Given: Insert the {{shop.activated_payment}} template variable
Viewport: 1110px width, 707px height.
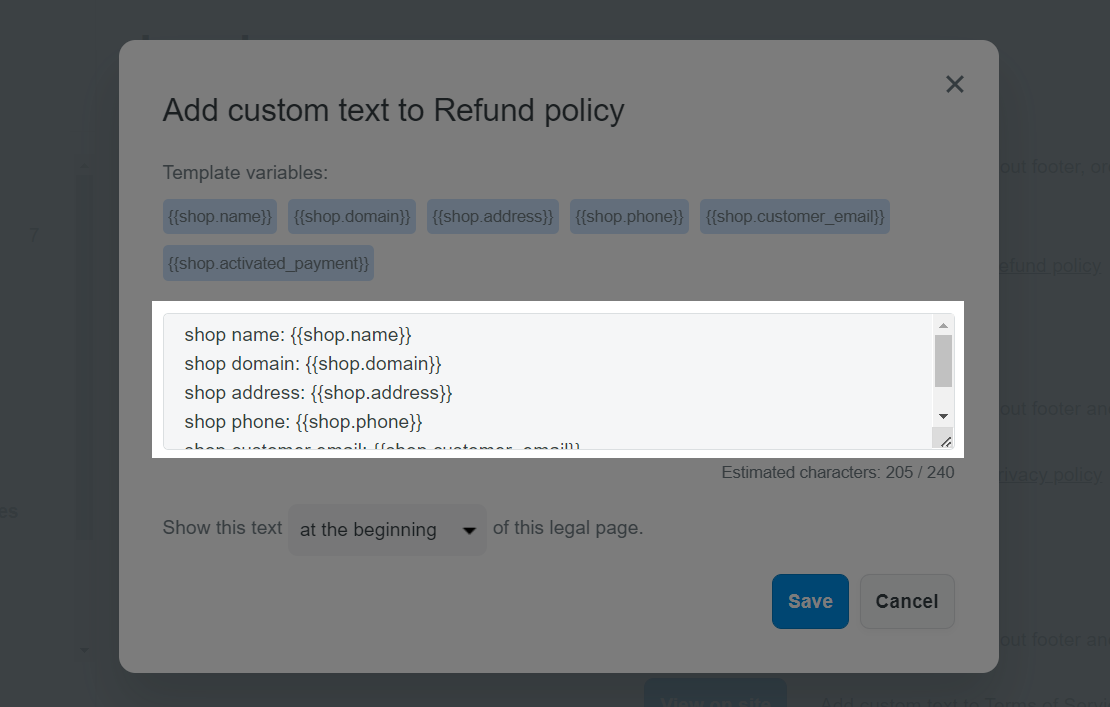Looking at the screenshot, I should click(x=268, y=263).
